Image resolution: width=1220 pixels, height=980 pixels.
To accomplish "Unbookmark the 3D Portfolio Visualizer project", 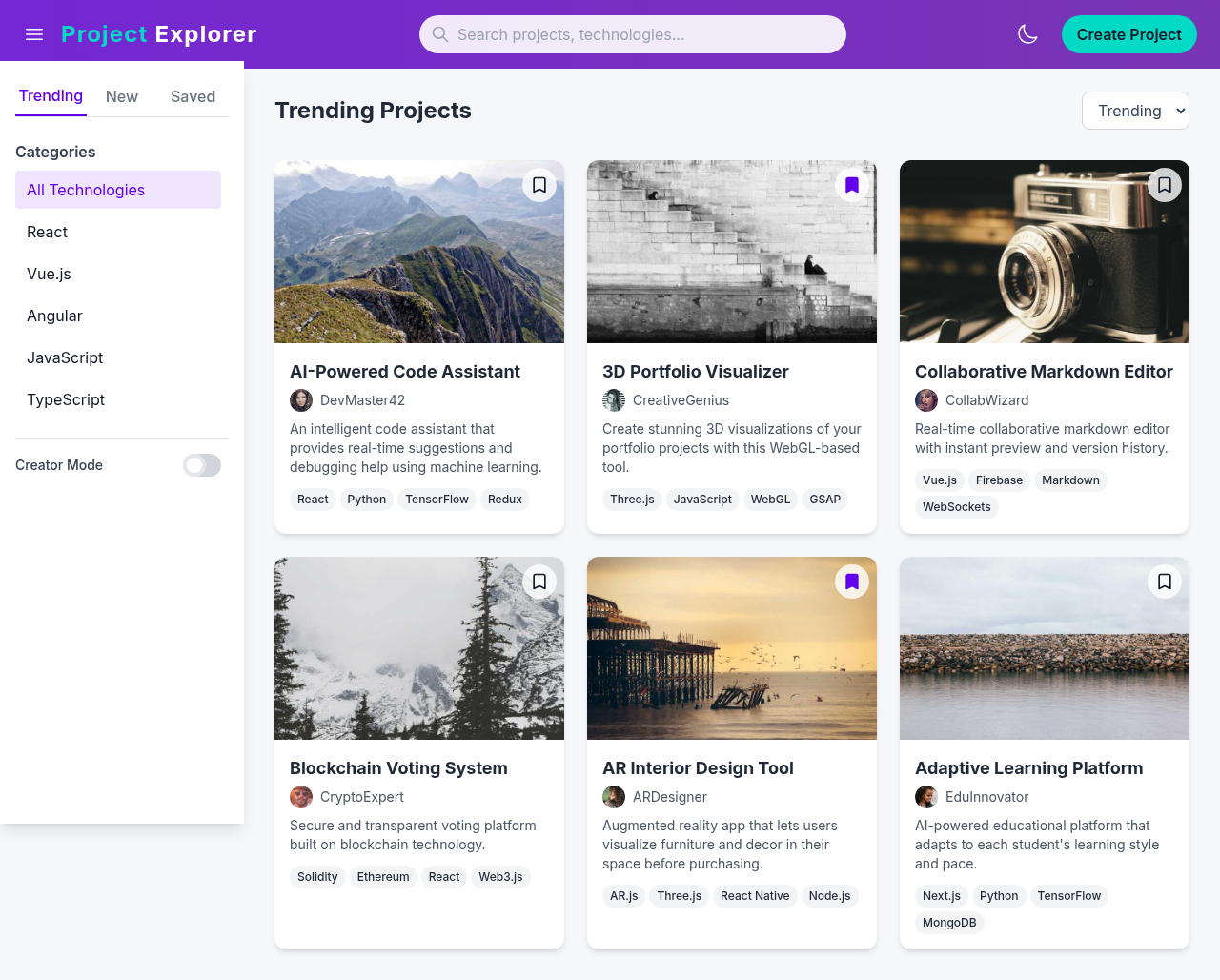I will coord(851,185).
